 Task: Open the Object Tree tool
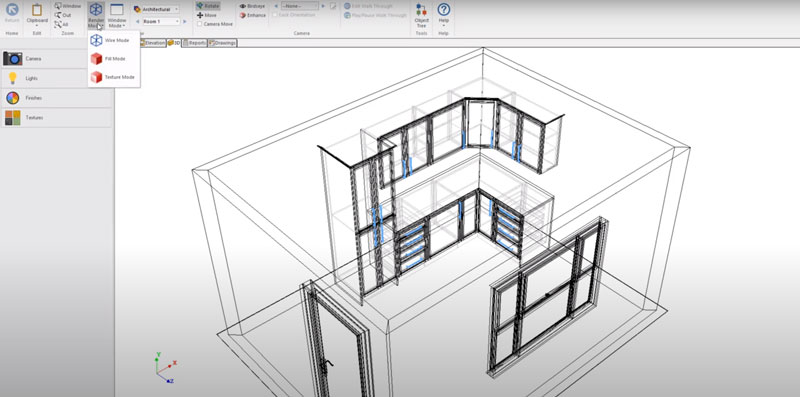(x=421, y=15)
